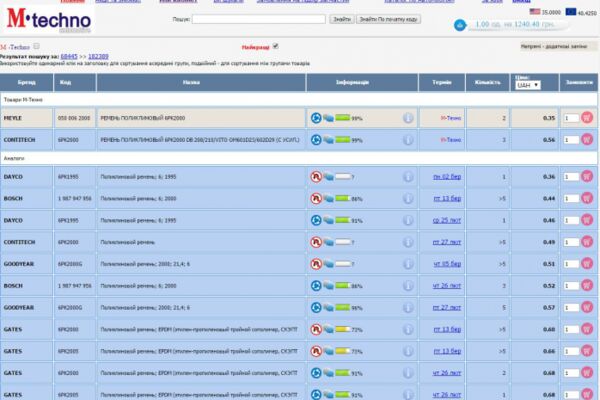This screenshot has height=400, width=600.
Task: Open info icon for CONTITECH 0.56 row
Action: (x=408, y=140)
